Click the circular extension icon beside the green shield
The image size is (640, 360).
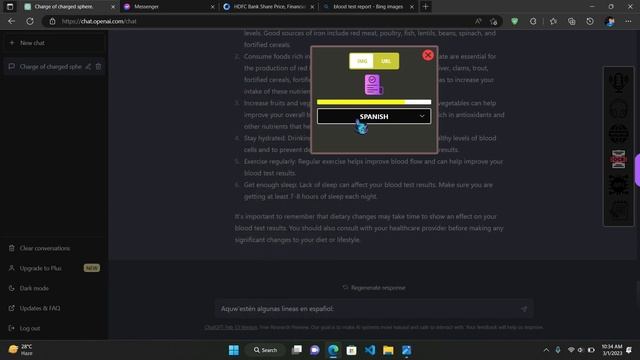point(533,21)
